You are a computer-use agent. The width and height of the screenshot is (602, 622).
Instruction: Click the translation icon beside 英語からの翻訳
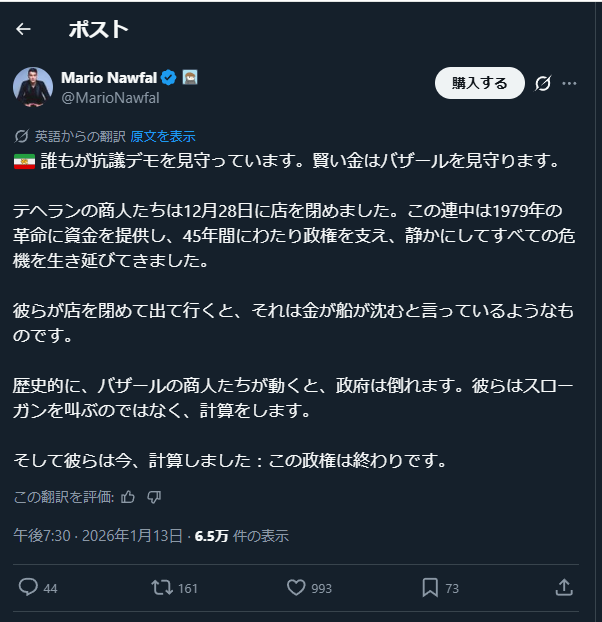tap(22, 136)
